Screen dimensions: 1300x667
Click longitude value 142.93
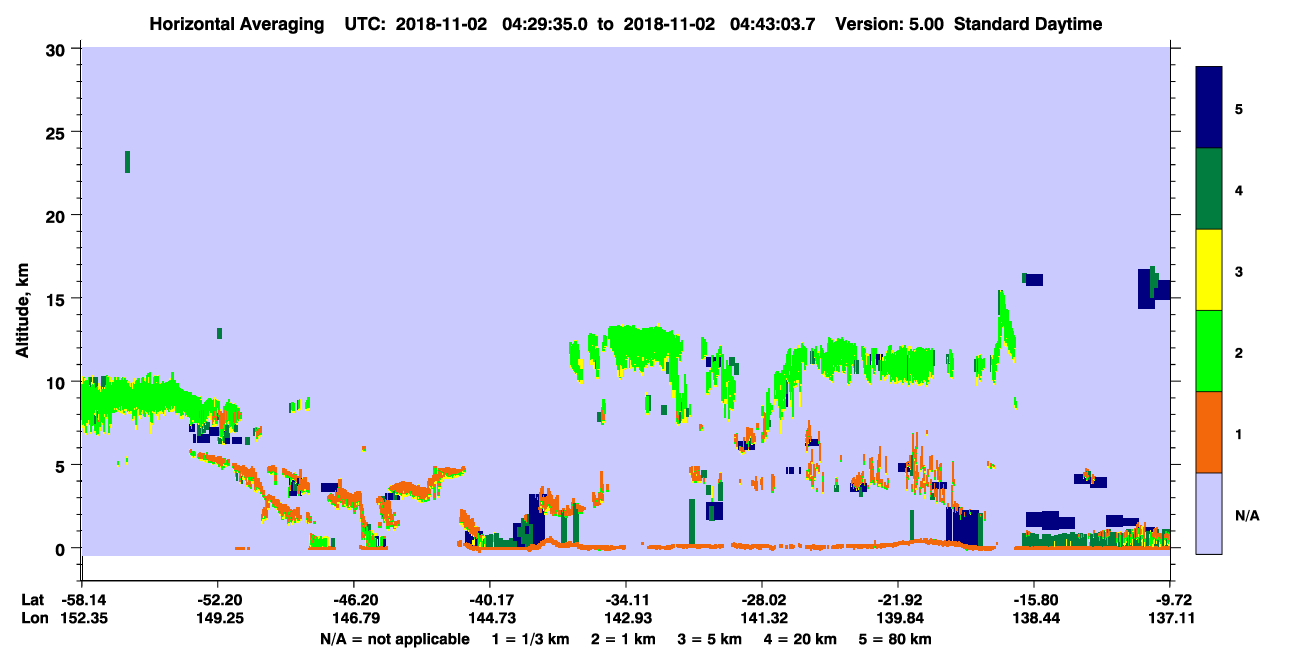626,619
